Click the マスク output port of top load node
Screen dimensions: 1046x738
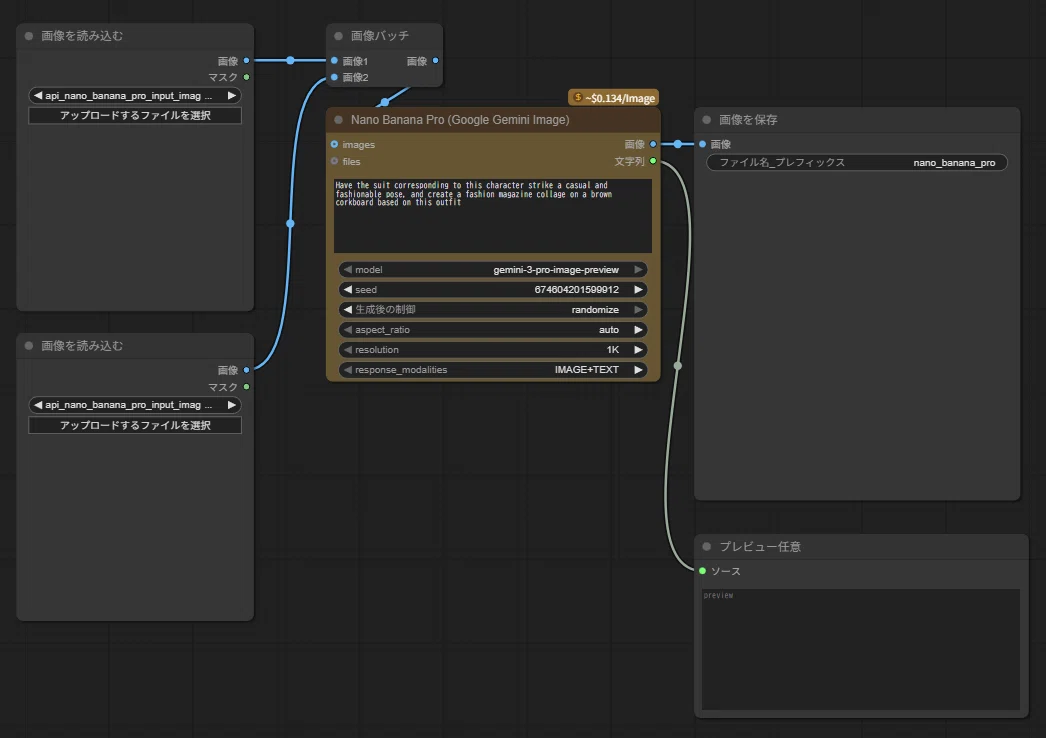(x=246, y=77)
